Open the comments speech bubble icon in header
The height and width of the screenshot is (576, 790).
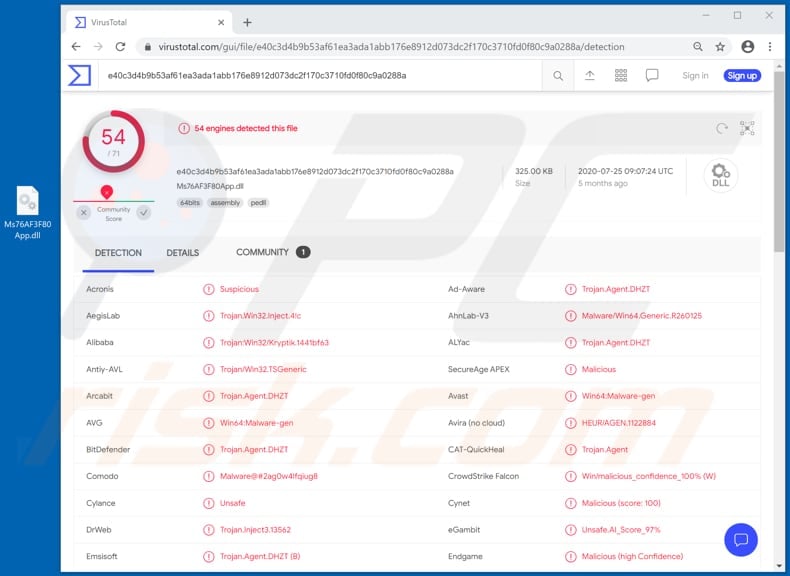pos(652,76)
